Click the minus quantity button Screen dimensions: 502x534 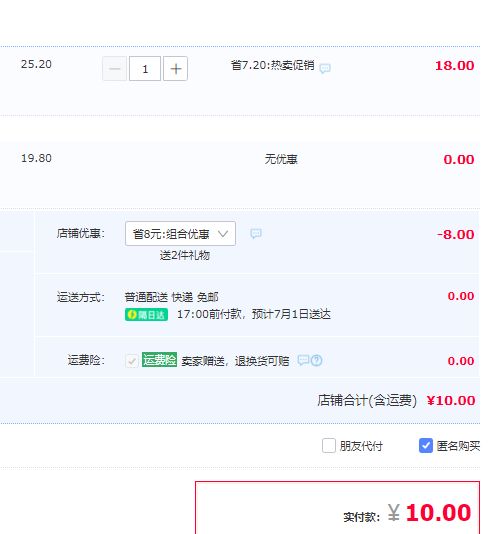(114, 69)
